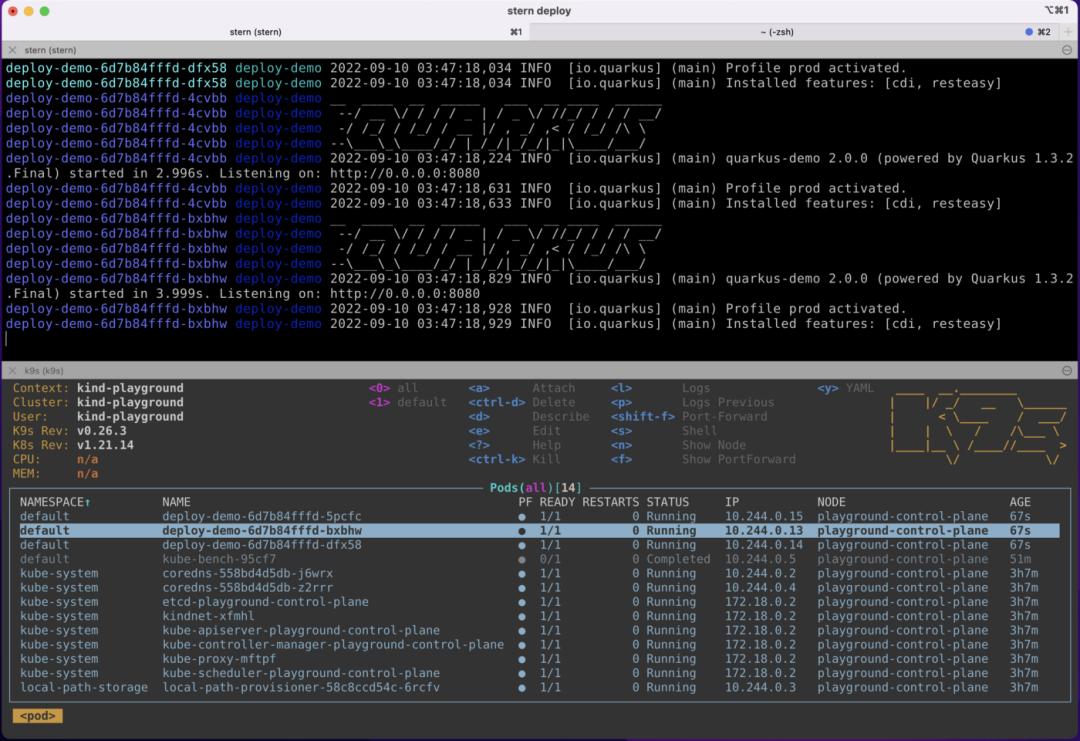The width and height of the screenshot is (1080, 741).
Task: Select etcd-playground-control-plane pod
Action: pyautogui.click(x=539, y=602)
